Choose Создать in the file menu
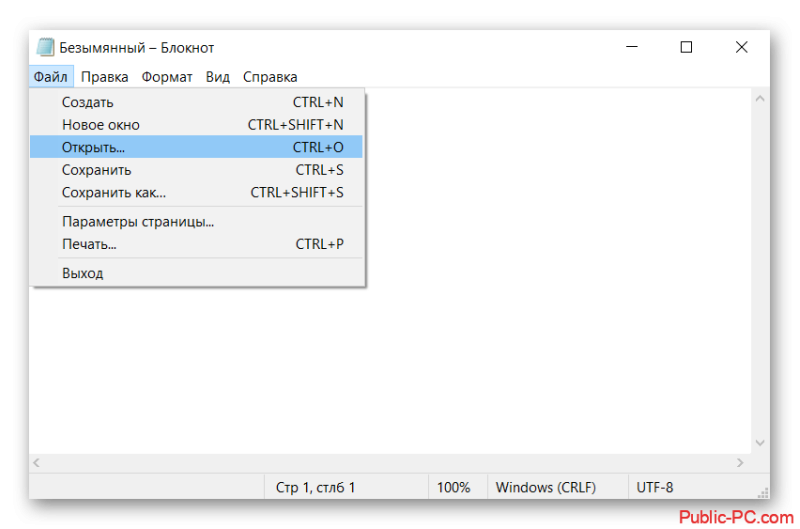This screenshot has height=529, width=800. (196, 102)
